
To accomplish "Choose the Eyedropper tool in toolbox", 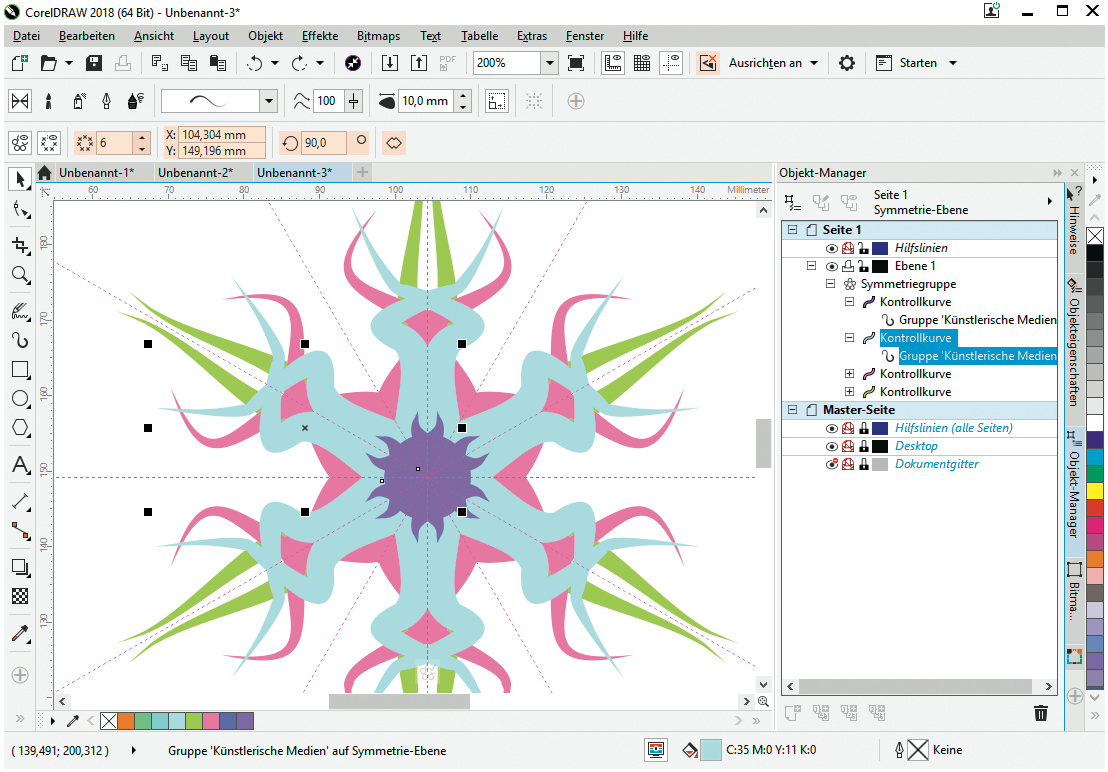I will [19, 634].
